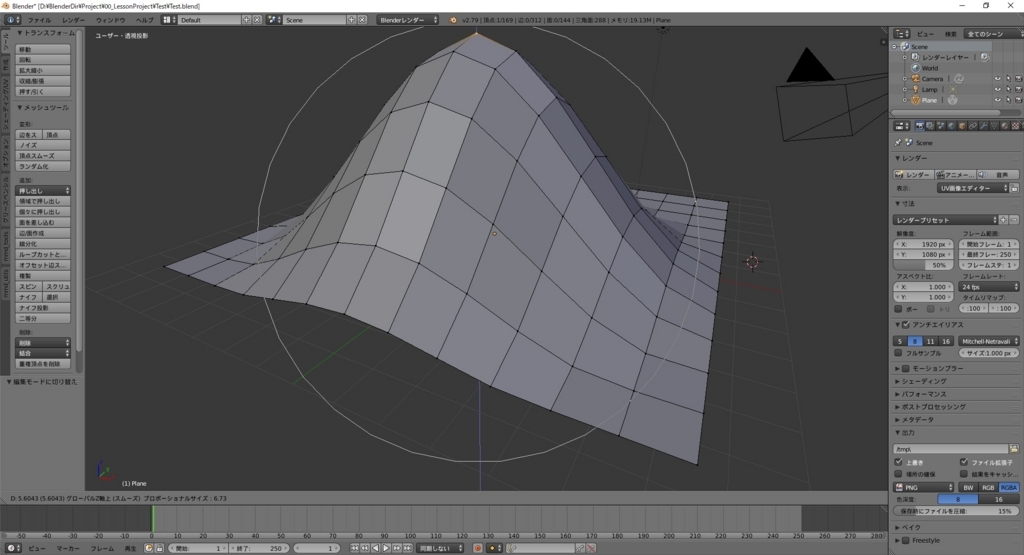Remove render preset with minus icon
Viewport: 1024px width, 555px height.
1014,220
